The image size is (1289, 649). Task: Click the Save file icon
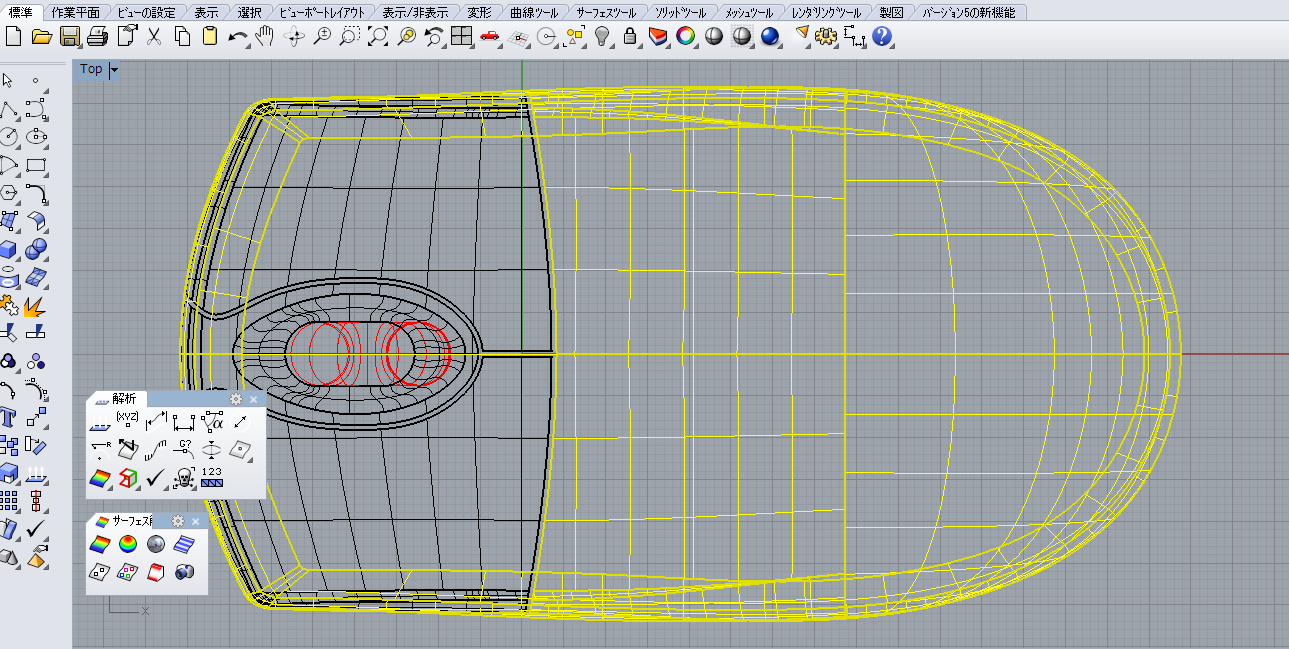(70, 37)
